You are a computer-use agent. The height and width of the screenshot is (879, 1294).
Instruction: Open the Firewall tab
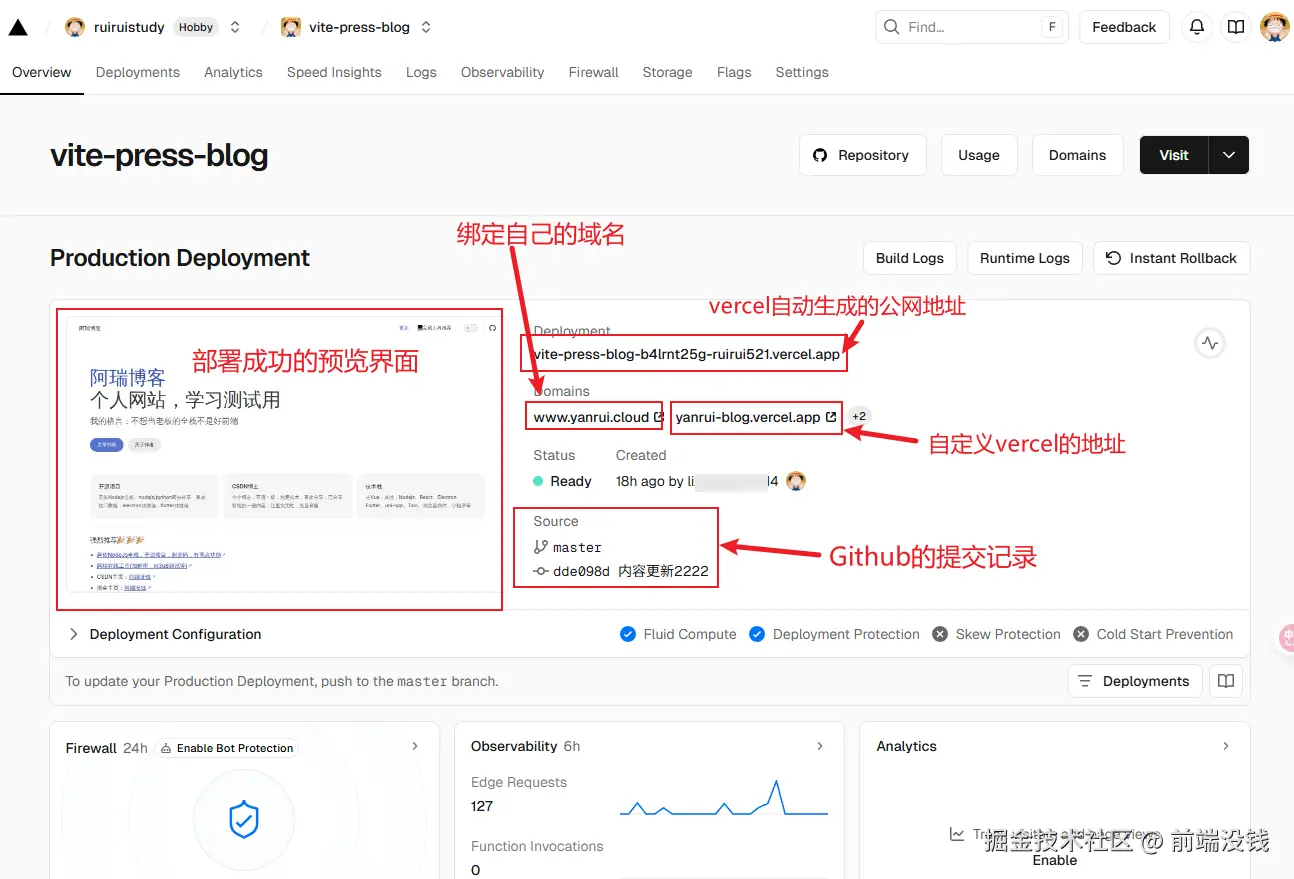(594, 72)
